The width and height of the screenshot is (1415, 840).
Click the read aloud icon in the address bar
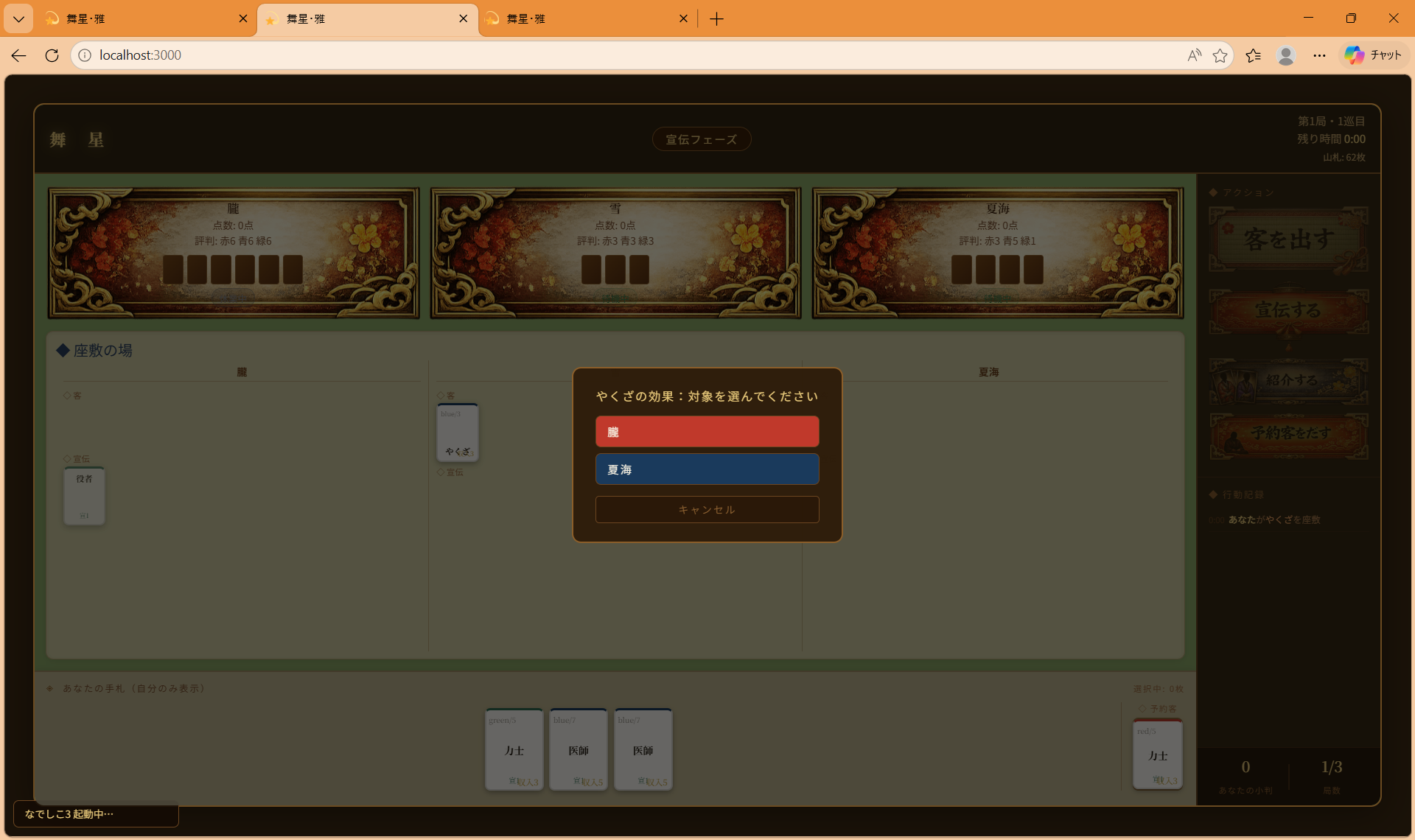coord(1194,55)
